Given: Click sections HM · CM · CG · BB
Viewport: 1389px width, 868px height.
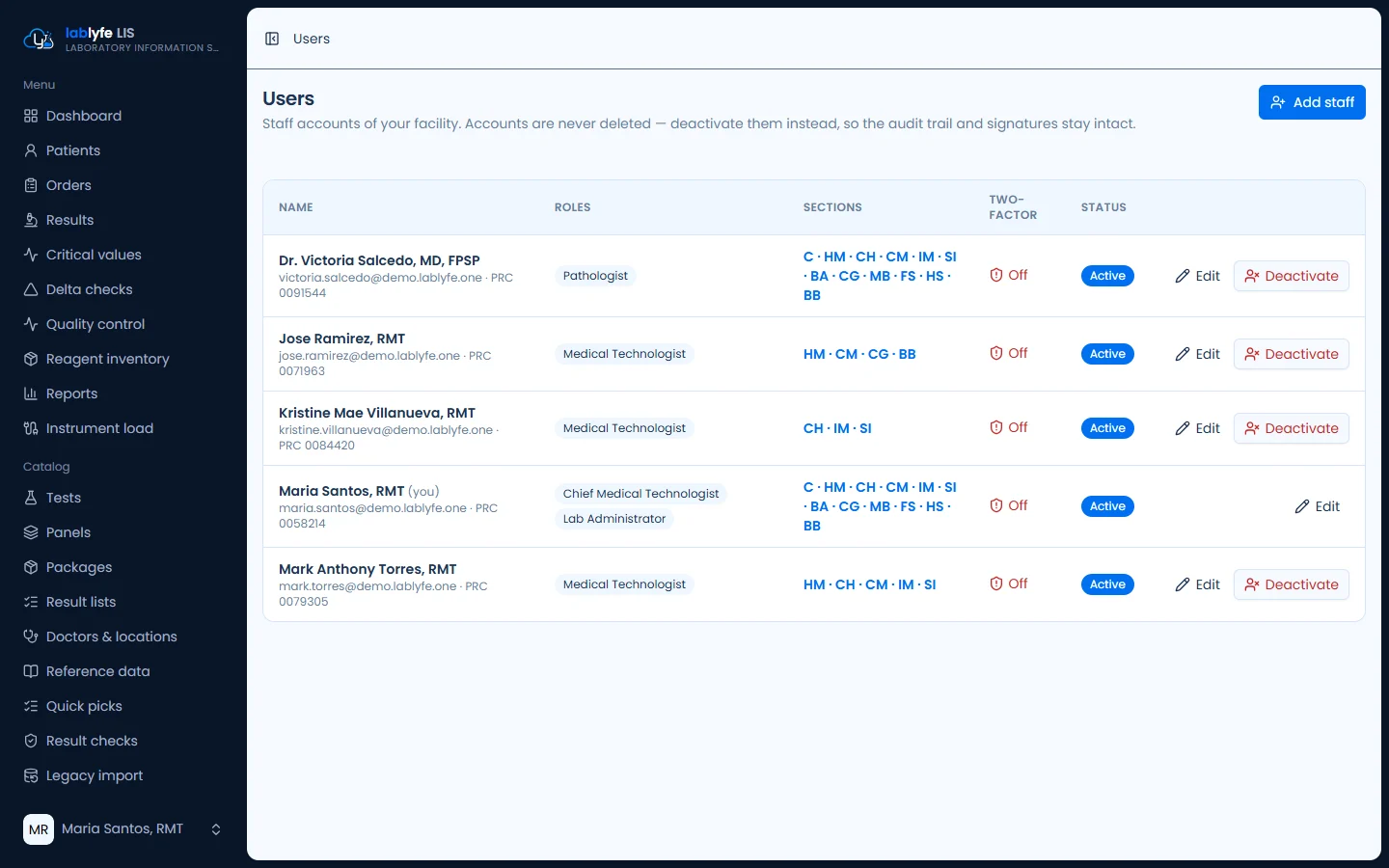Looking at the screenshot, I should point(859,354).
